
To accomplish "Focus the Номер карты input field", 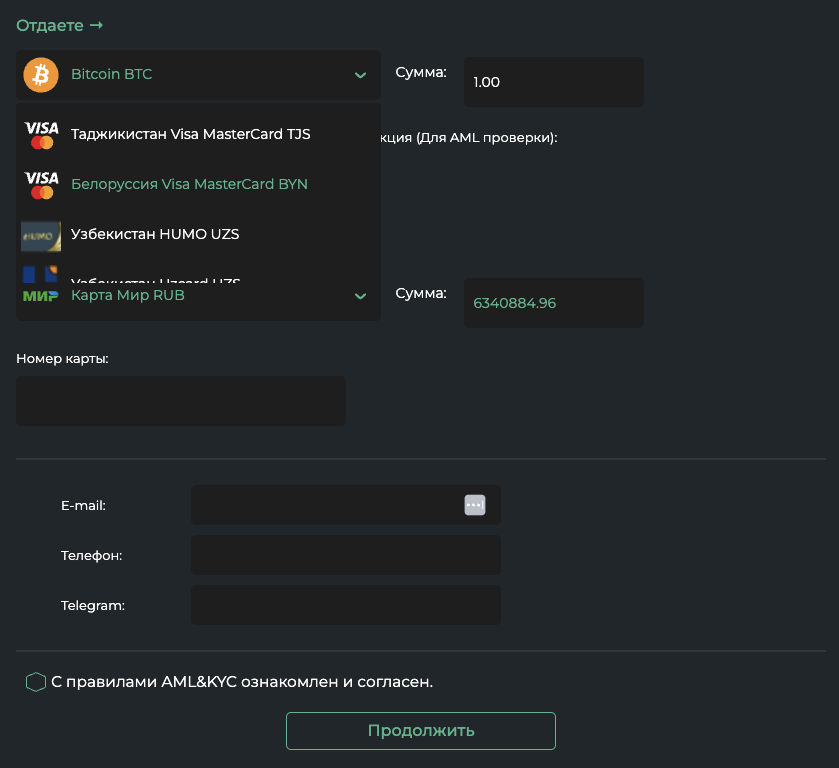I will point(181,401).
